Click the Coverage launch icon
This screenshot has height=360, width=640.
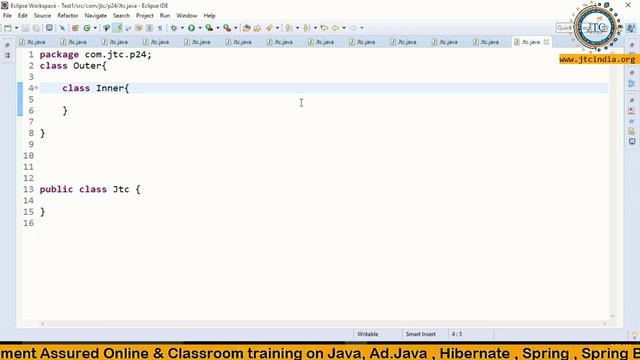209,28
